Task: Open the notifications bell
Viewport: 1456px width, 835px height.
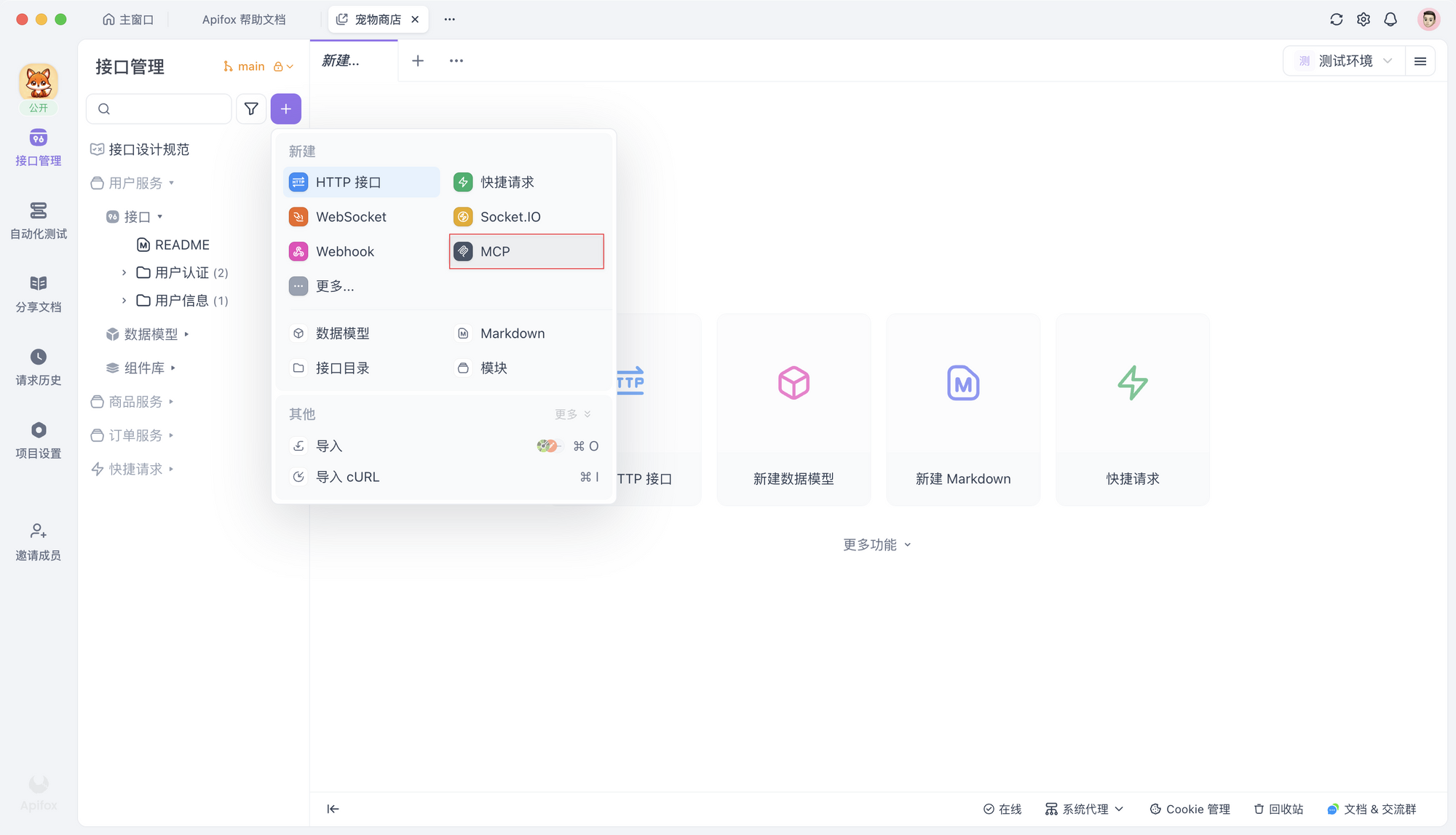Action: (x=1390, y=19)
